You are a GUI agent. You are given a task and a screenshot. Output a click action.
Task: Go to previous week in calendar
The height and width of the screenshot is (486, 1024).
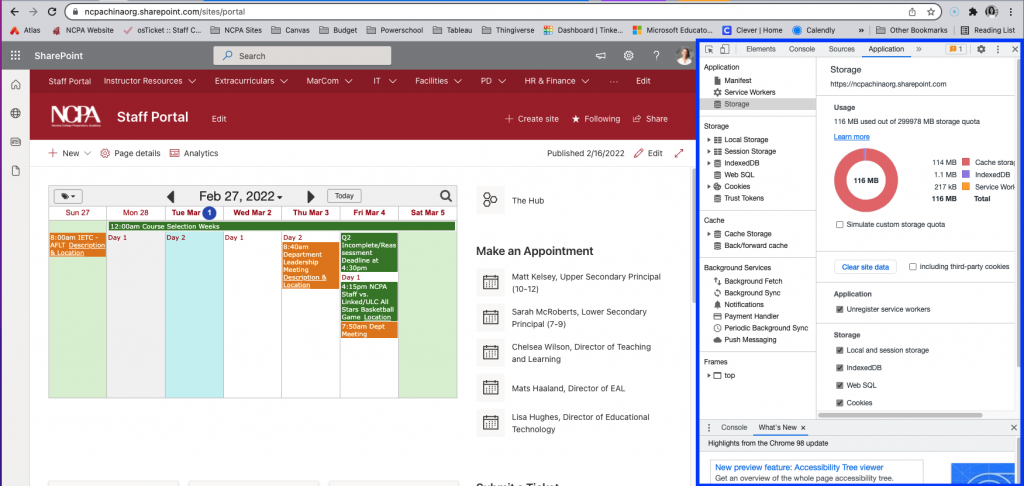pos(171,197)
